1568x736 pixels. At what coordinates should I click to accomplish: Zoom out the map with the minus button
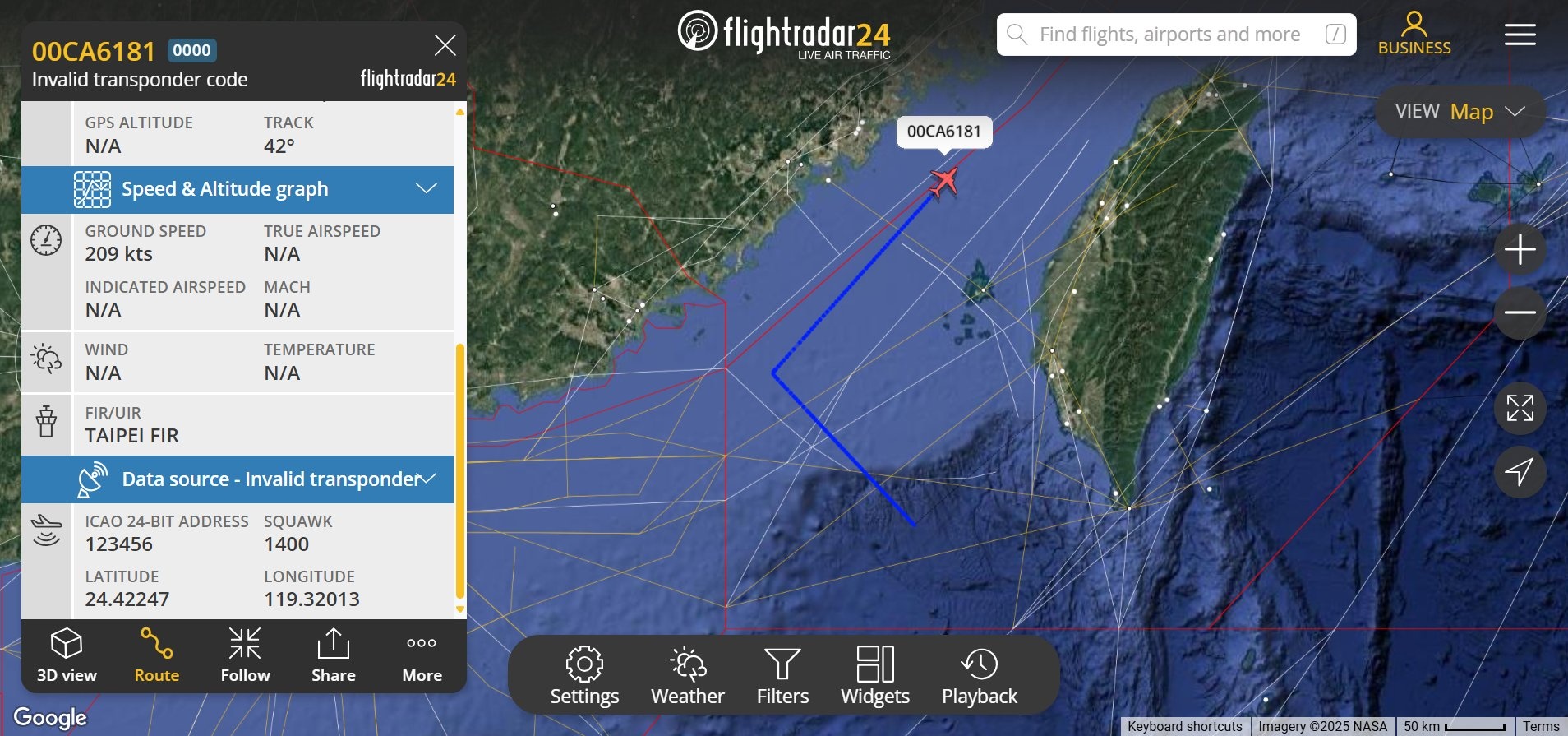tap(1520, 312)
